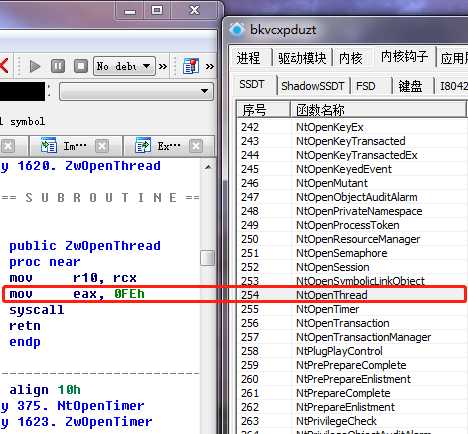
Task: Select row 257 NtOpenTransactionManager
Action: tap(352, 337)
